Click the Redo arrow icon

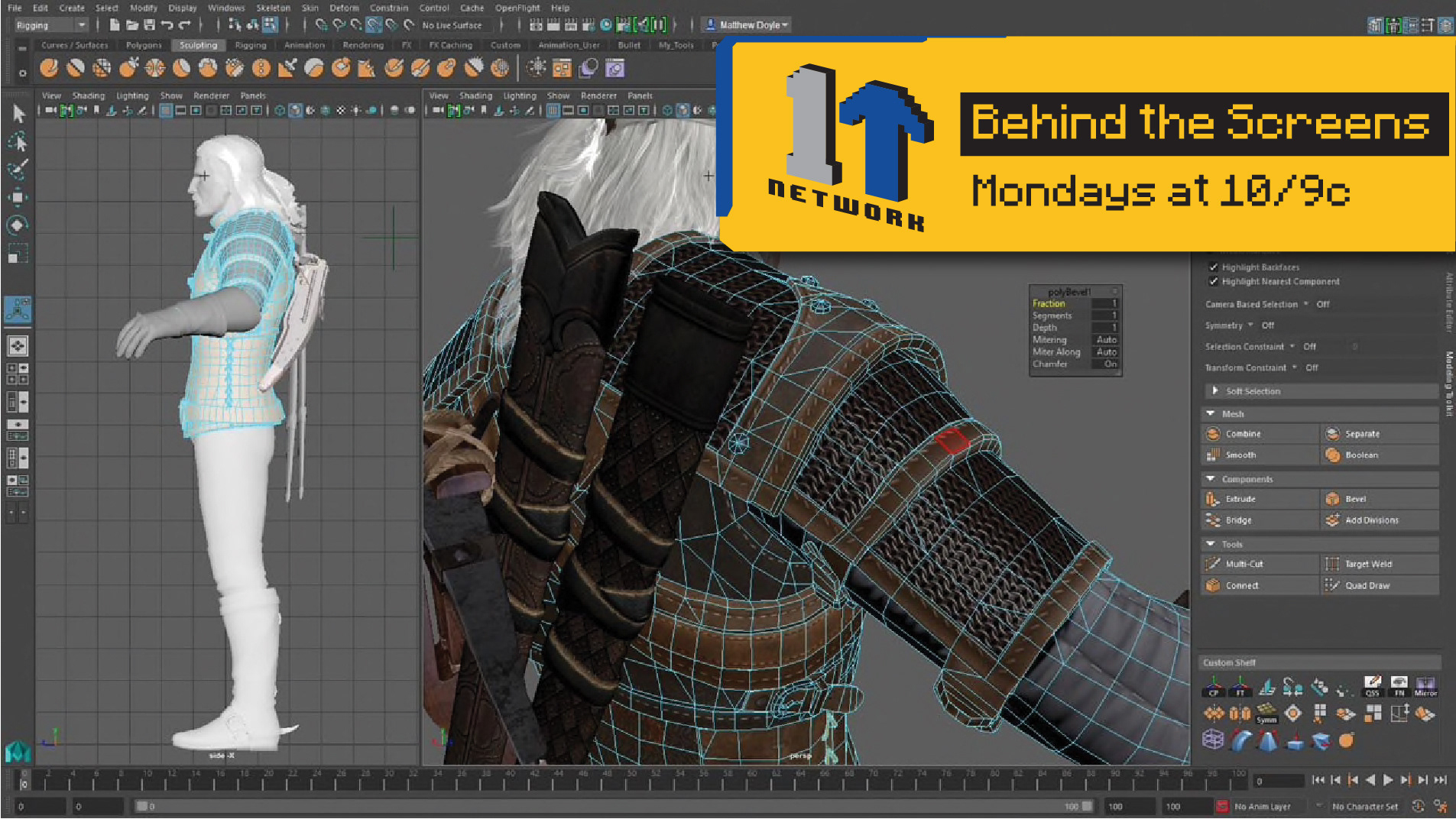pos(184,25)
